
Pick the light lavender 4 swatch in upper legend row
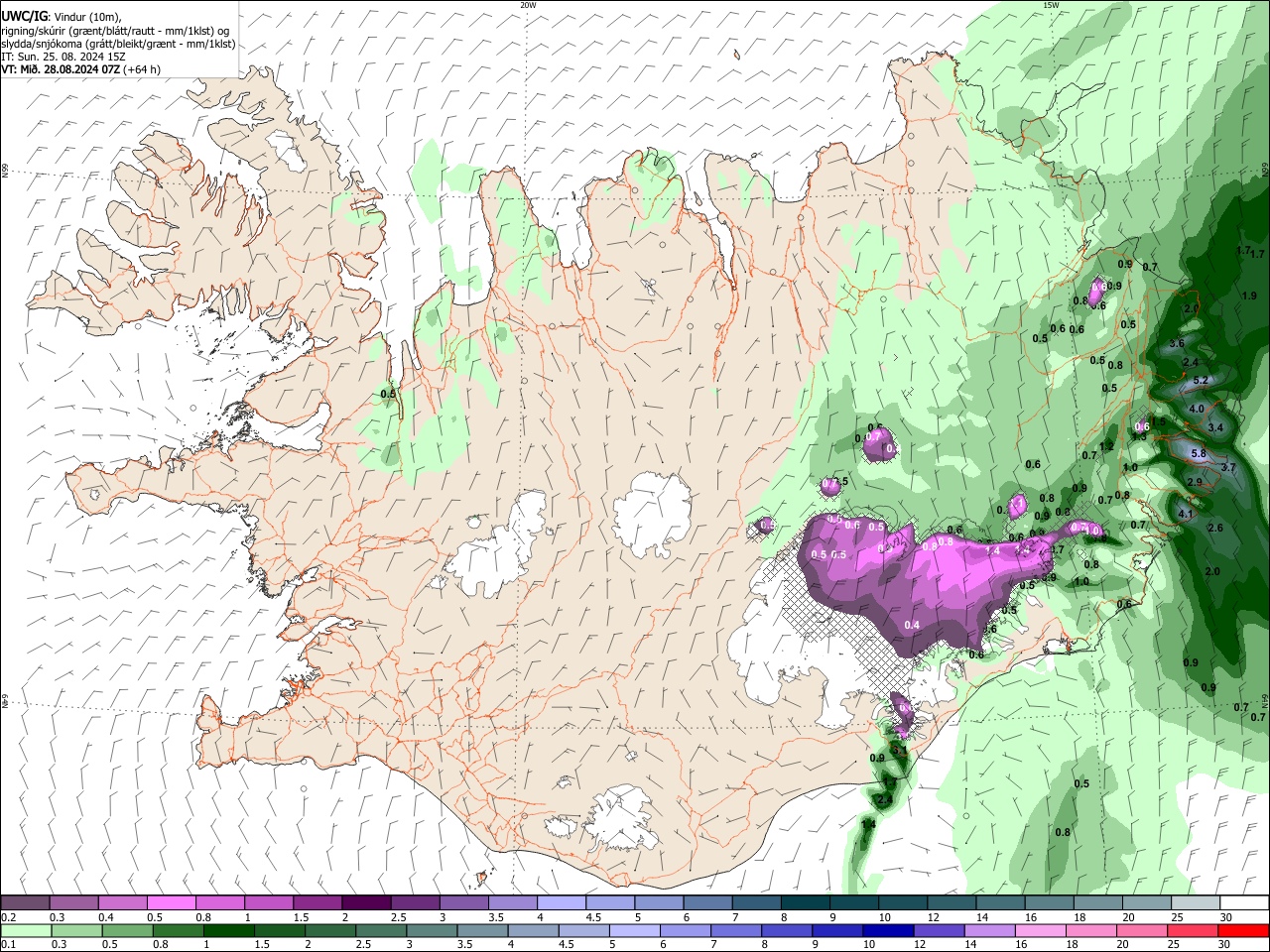click(560, 903)
